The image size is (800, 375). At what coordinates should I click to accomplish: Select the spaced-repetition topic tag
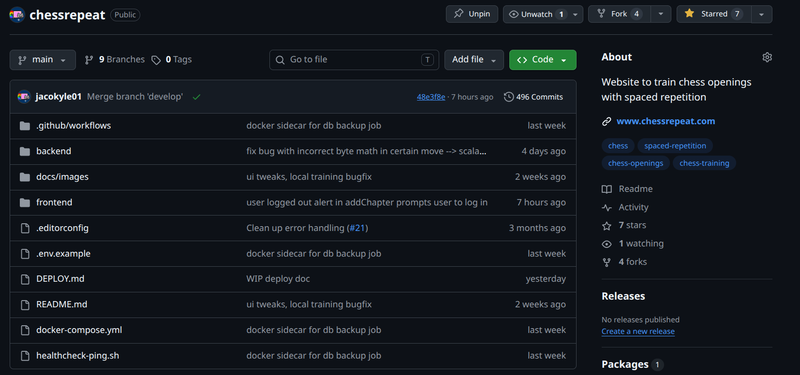[x=675, y=146]
